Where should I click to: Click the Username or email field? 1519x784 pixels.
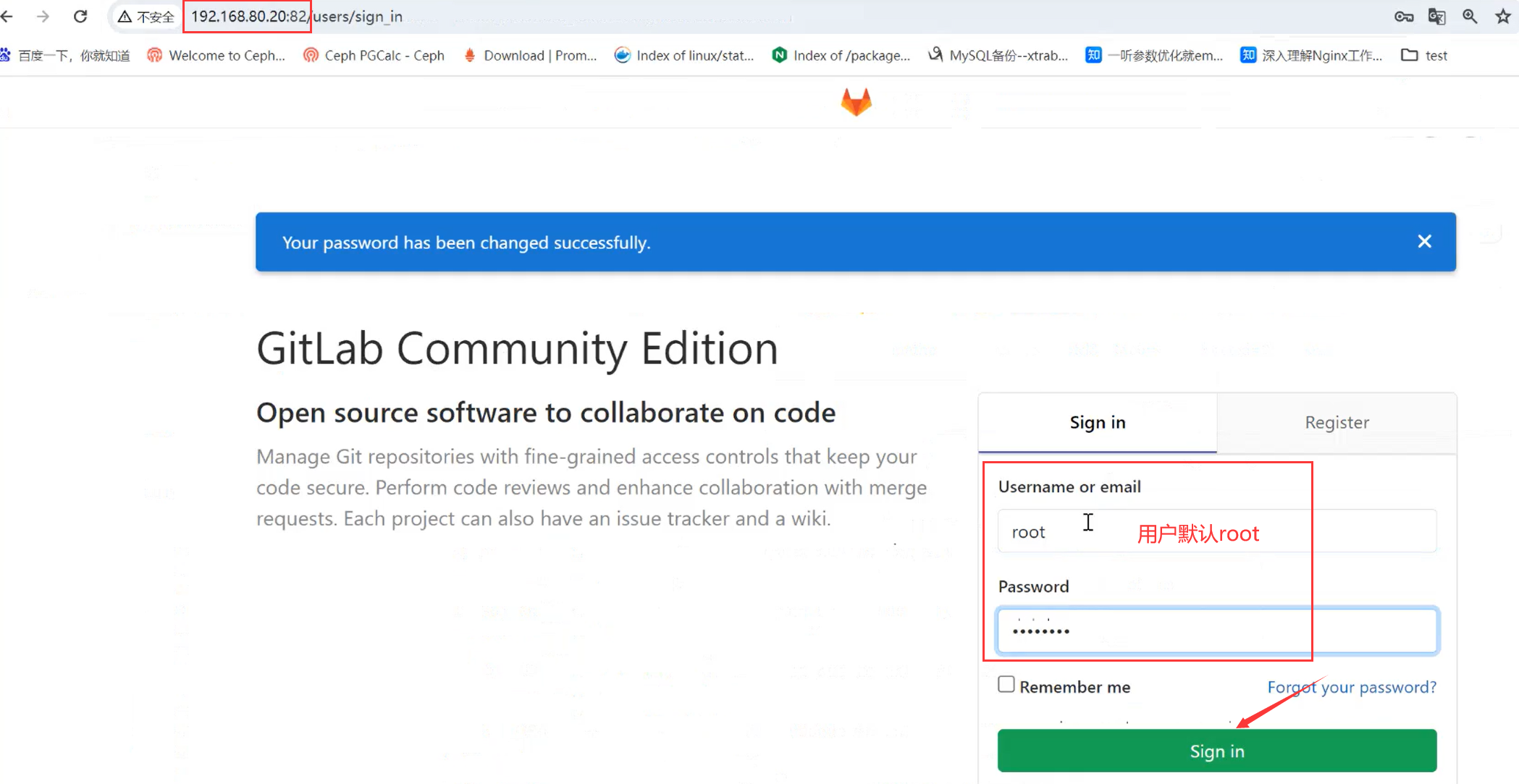click(1216, 531)
